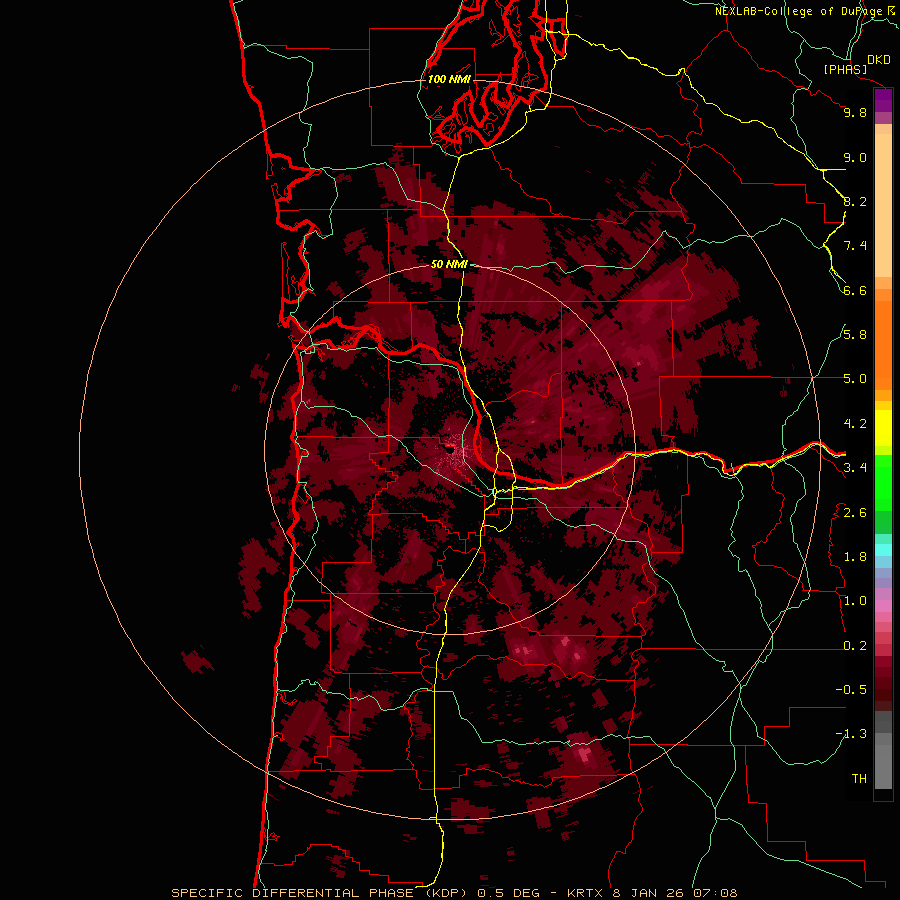The height and width of the screenshot is (900, 900).
Task: Click the black radar site dot at map center
Action: pos(451,450)
